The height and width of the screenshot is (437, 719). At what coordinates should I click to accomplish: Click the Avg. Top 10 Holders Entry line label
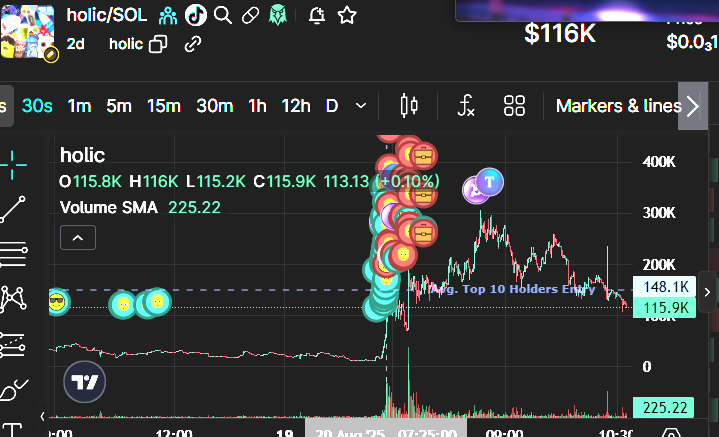[x=513, y=289]
